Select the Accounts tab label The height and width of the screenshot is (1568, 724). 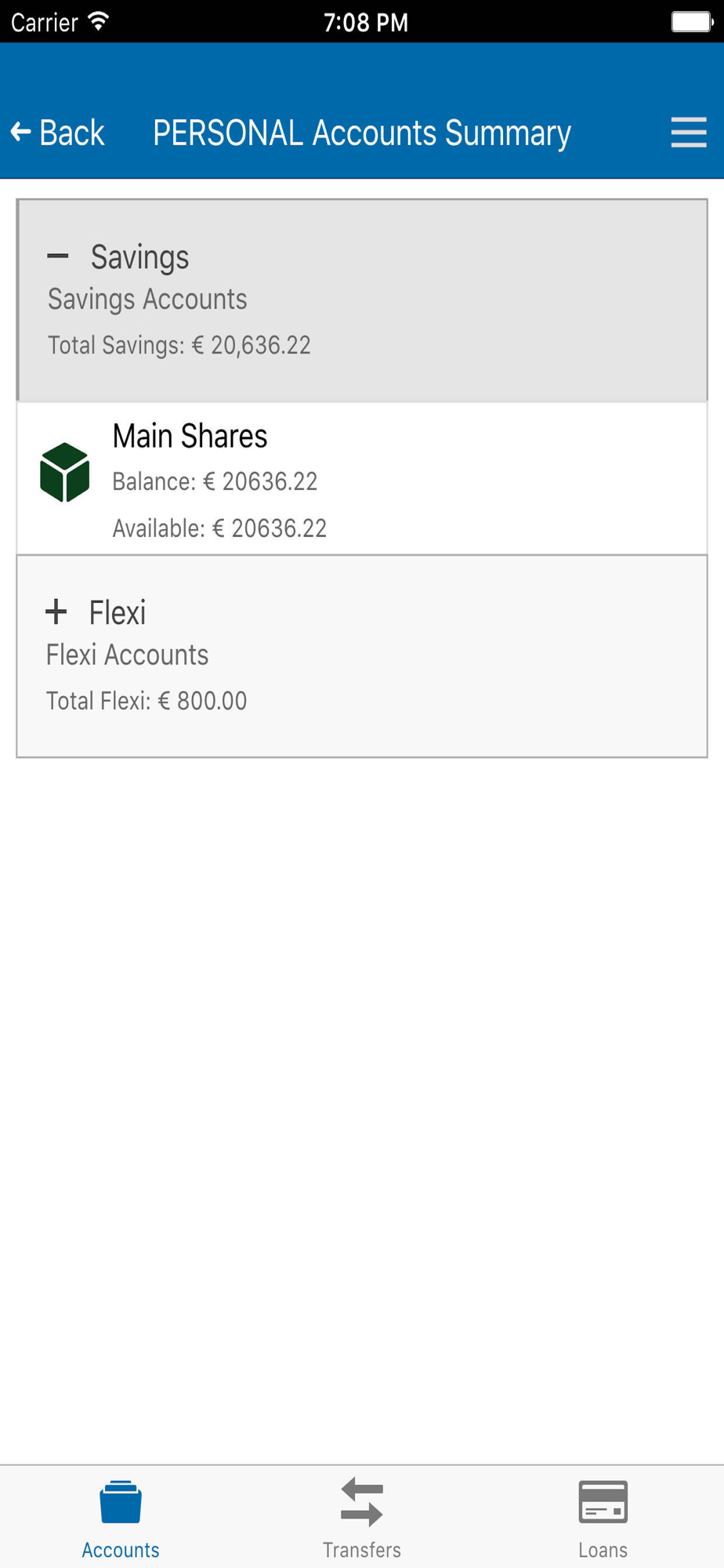(121, 1550)
